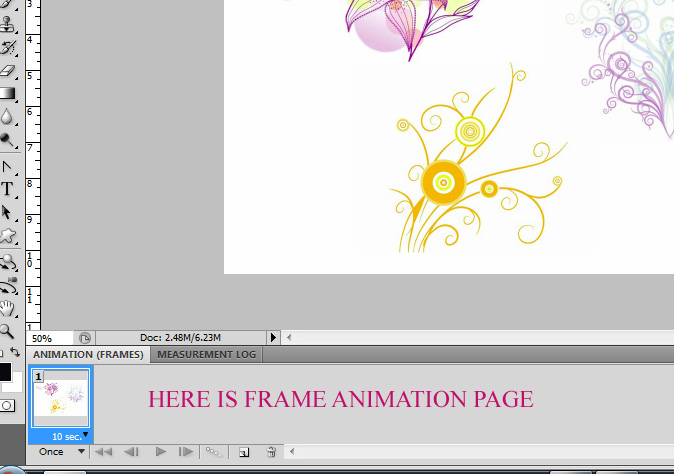This screenshot has width=674, height=474.
Task: Click the document horizontal scrollbar left arrow
Action: [289, 338]
